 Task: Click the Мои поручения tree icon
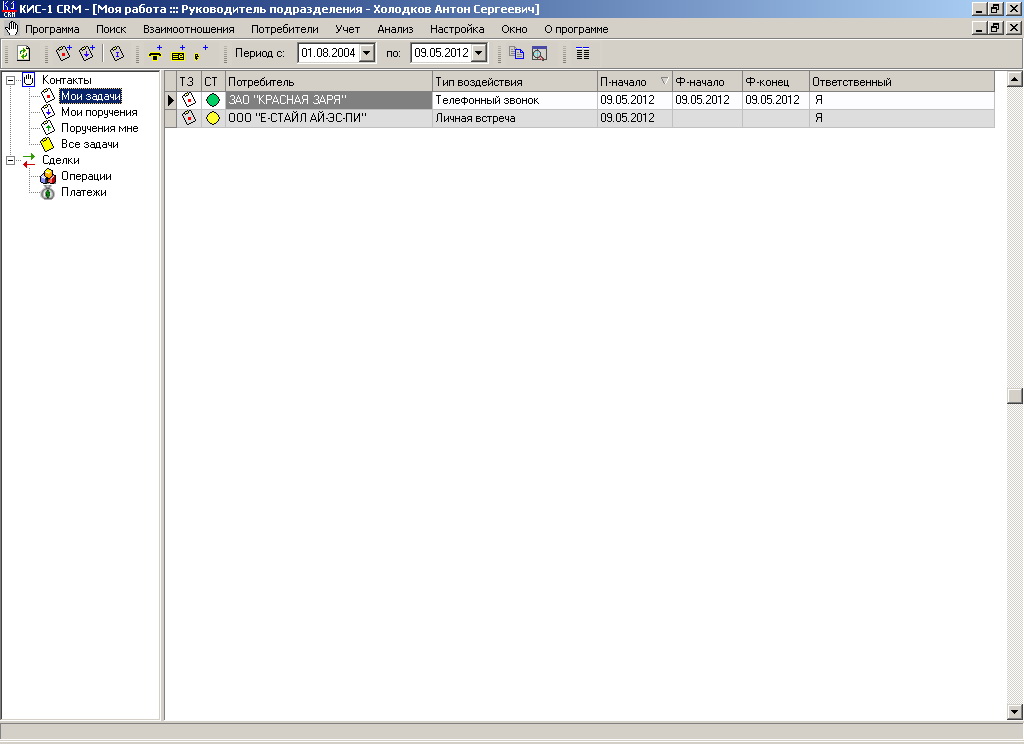(x=48, y=112)
